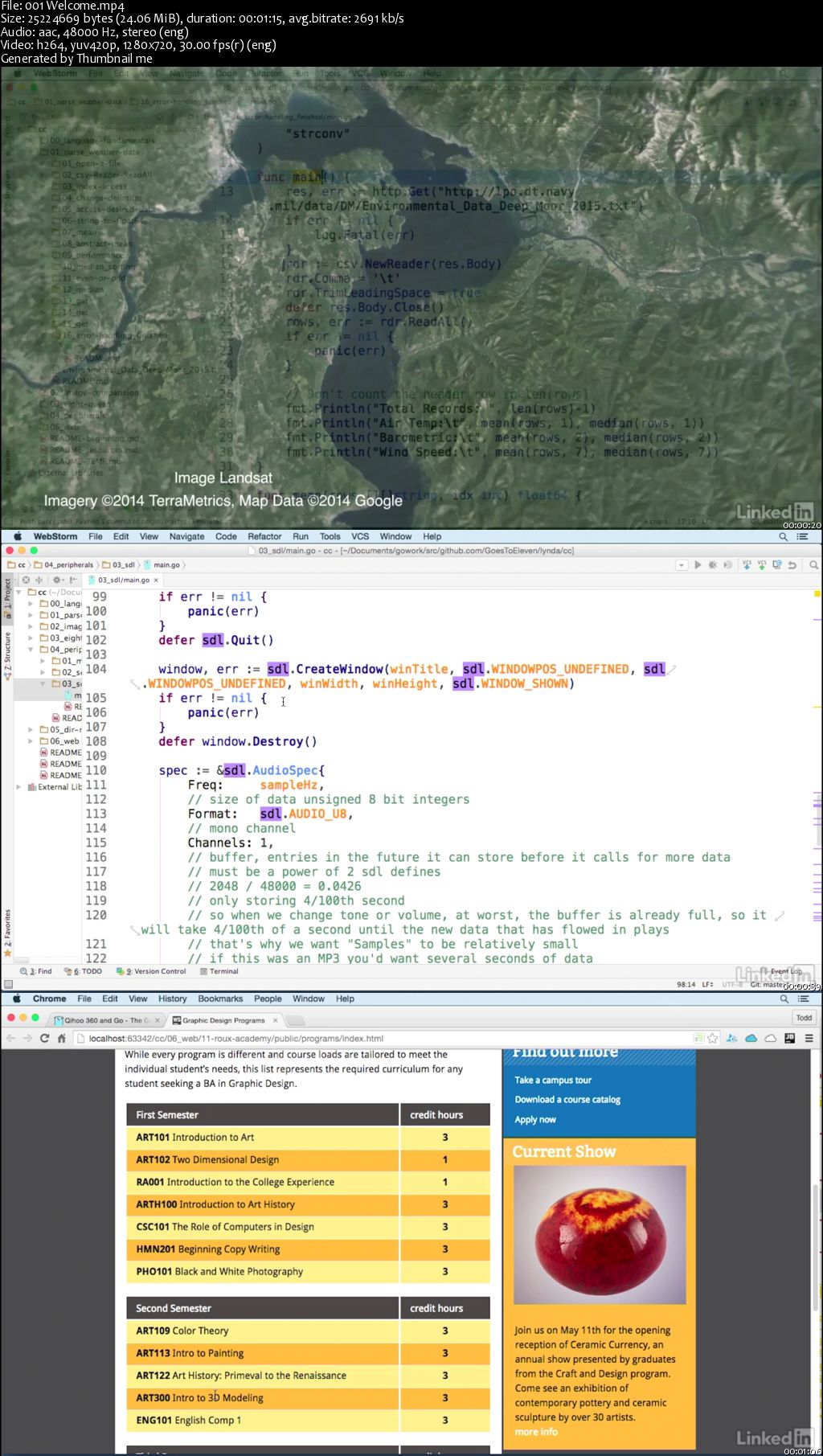Viewport: 823px width, 1456px height.
Task: Bookmark the page with the star icon
Action: point(712,1038)
